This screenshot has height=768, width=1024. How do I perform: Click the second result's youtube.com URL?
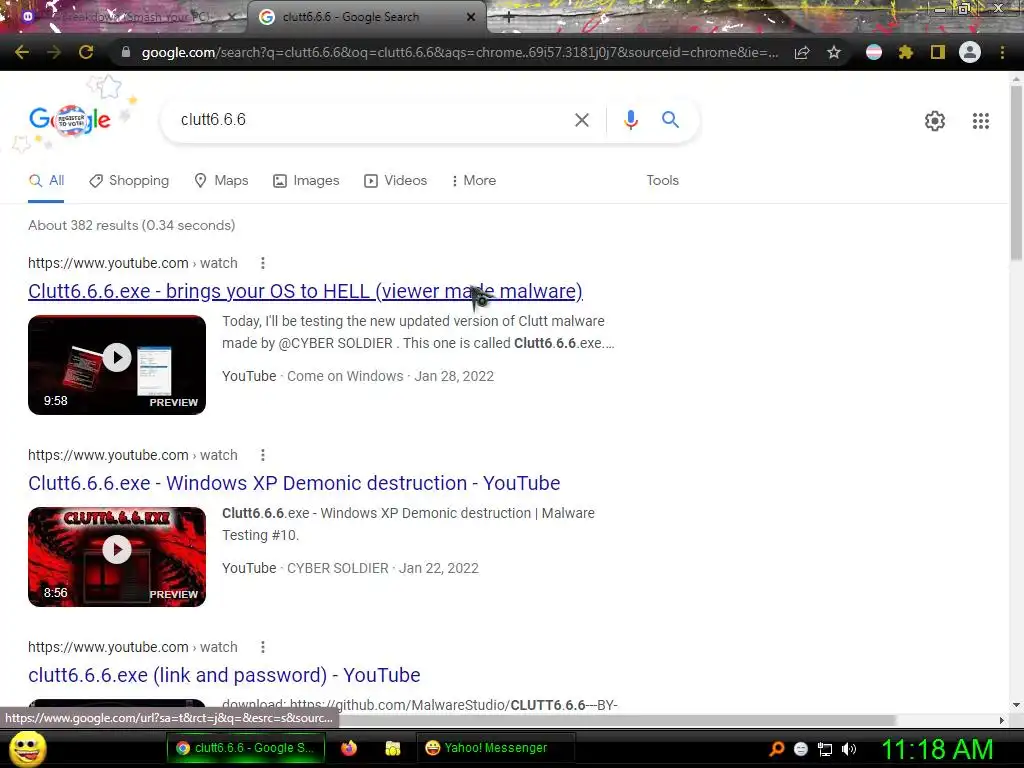point(133,455)
